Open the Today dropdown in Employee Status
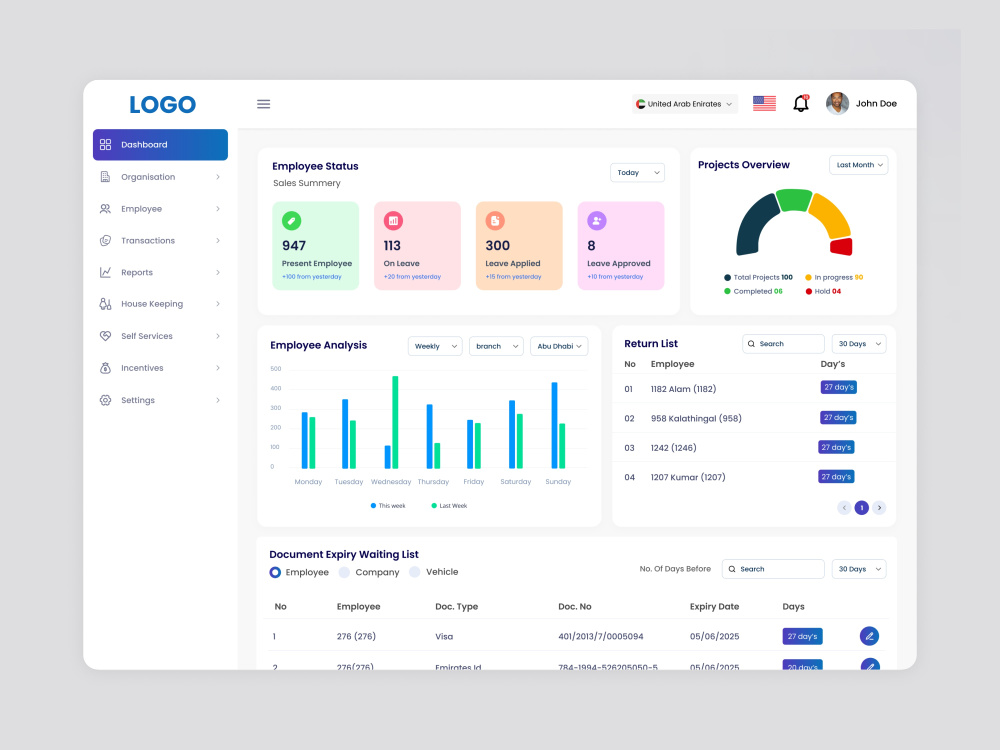Image resolution: width=1000 pixels, height=750 pixels. point(637,173)
